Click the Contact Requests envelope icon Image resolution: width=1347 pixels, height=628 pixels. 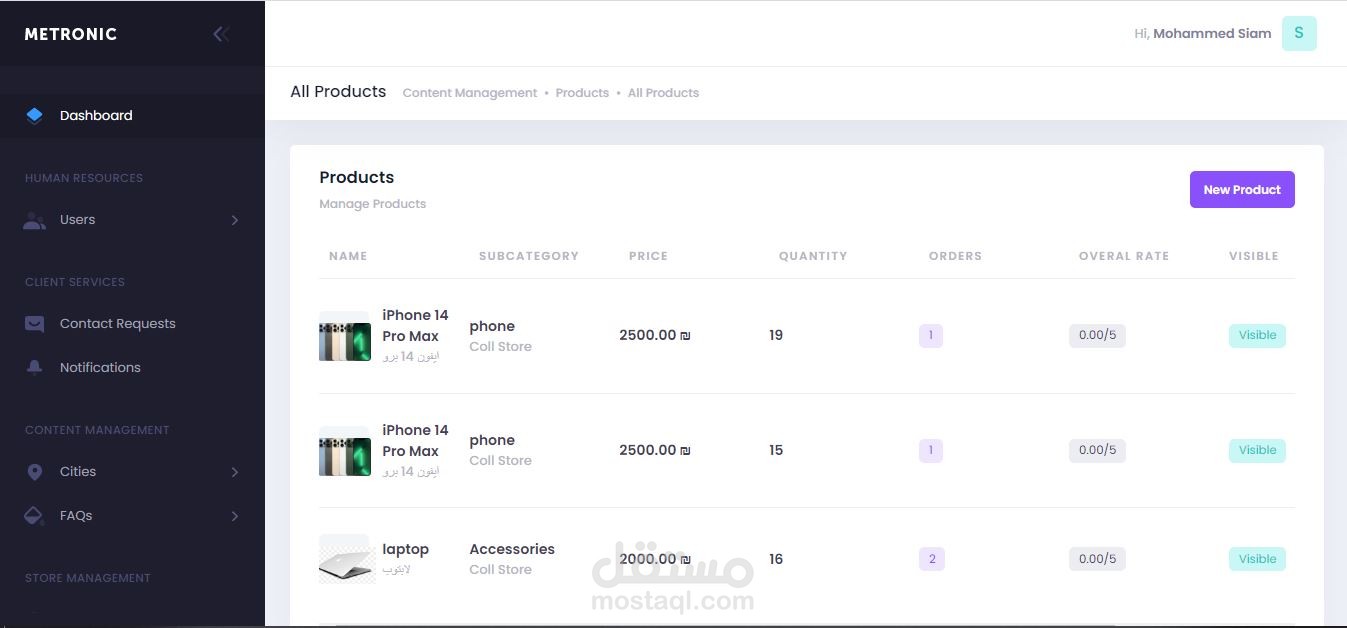(x=34, y=324)
